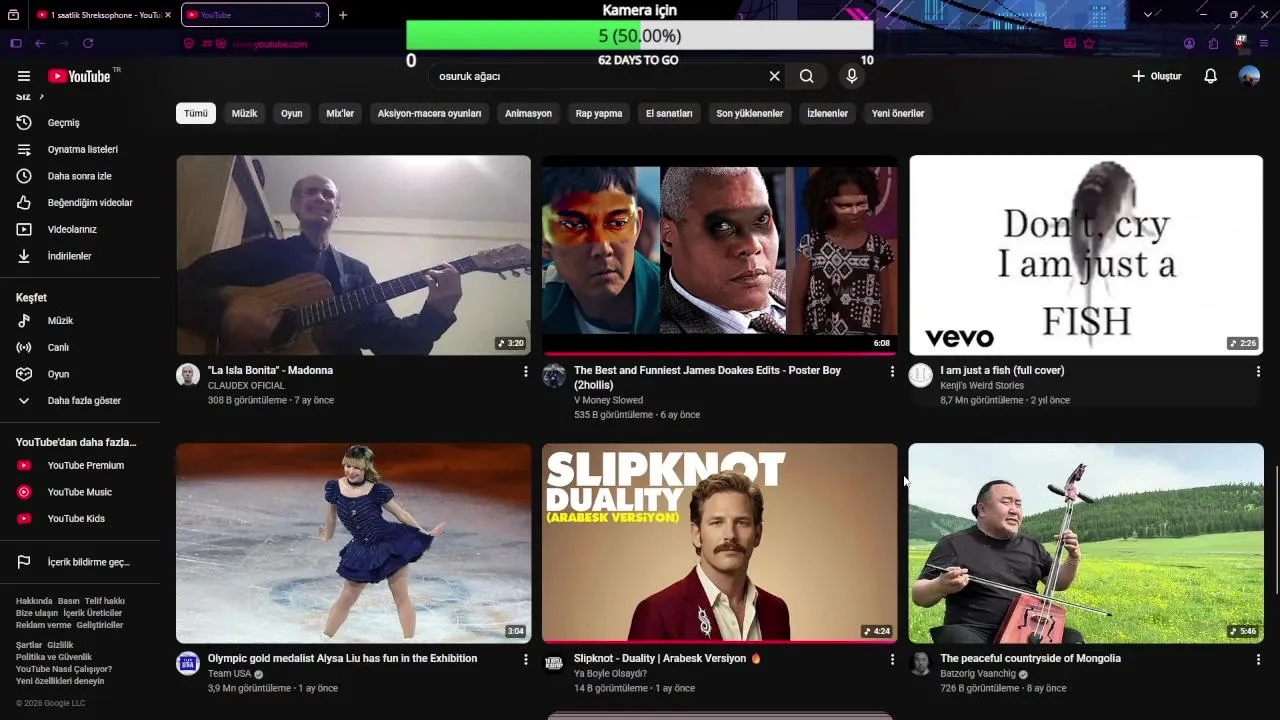Viewport: 1280px width, 720px height.
Task: Open the La Isla Bonita video thumbnail
Action: [354, 254]
